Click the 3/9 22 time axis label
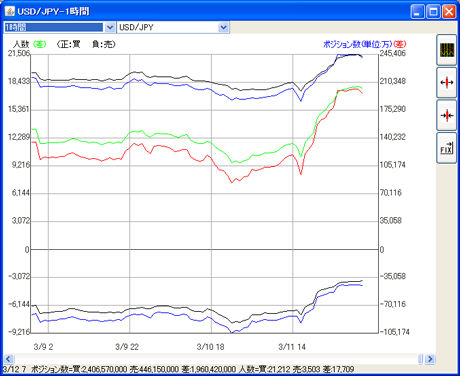Image resolution: width=460 pixels, height=376 pixels. [x=127, y=347]
